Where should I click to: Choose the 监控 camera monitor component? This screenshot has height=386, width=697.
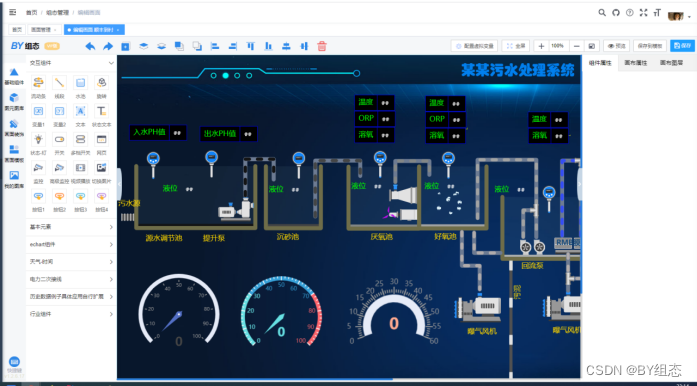pyautogui.click(x=38, y=168)
